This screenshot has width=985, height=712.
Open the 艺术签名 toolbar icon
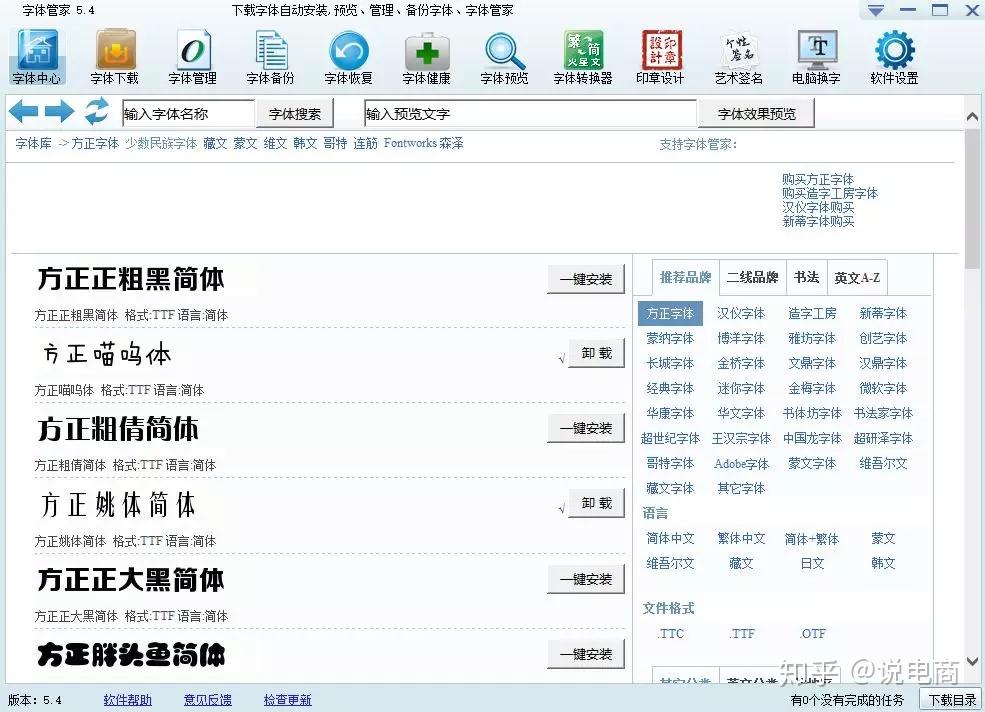pyautogui.click(x=738, y=57)
